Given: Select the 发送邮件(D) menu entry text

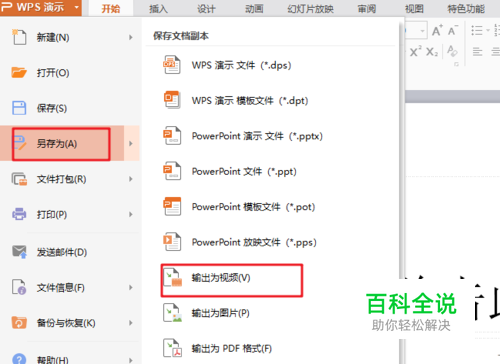Looking at the screenshot, I should click(x=62, y=252).
